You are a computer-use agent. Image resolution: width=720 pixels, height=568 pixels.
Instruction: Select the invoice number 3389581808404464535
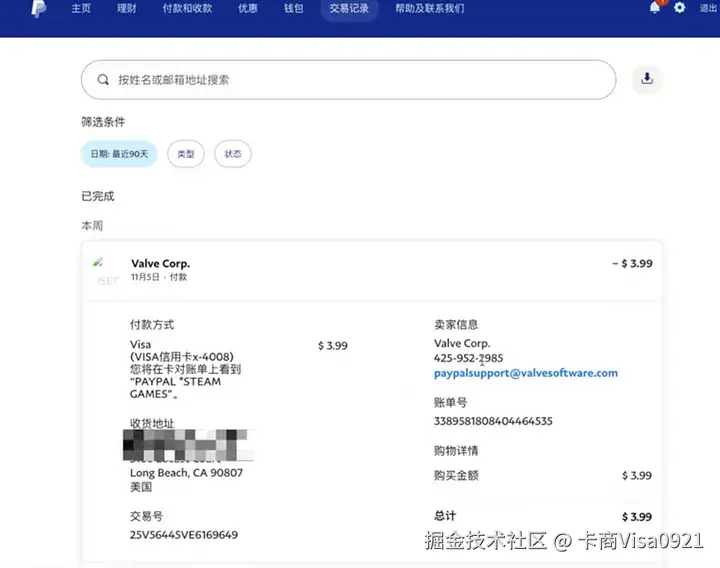[x=493, y=421]
